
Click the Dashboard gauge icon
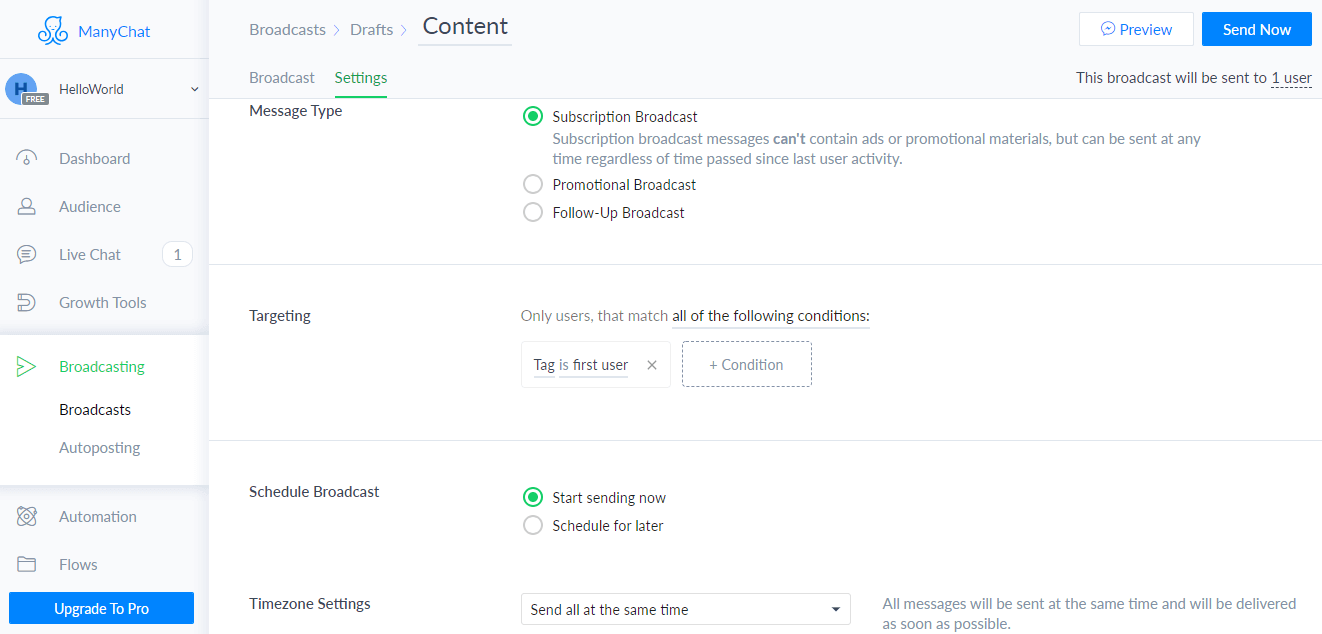click(x=27, y=158)
